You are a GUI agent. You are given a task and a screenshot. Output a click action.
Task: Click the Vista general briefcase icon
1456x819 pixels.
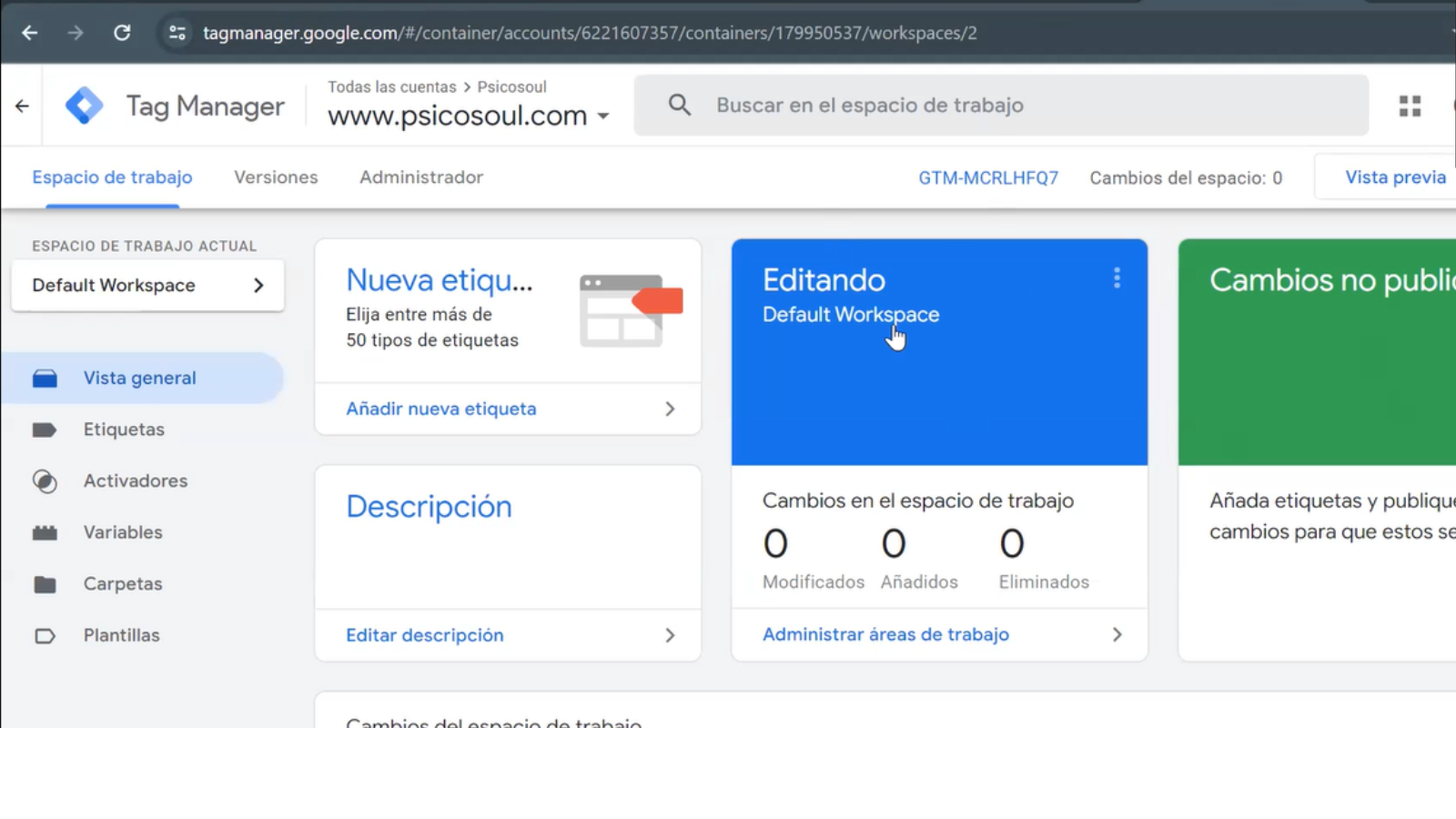point(45,378)
